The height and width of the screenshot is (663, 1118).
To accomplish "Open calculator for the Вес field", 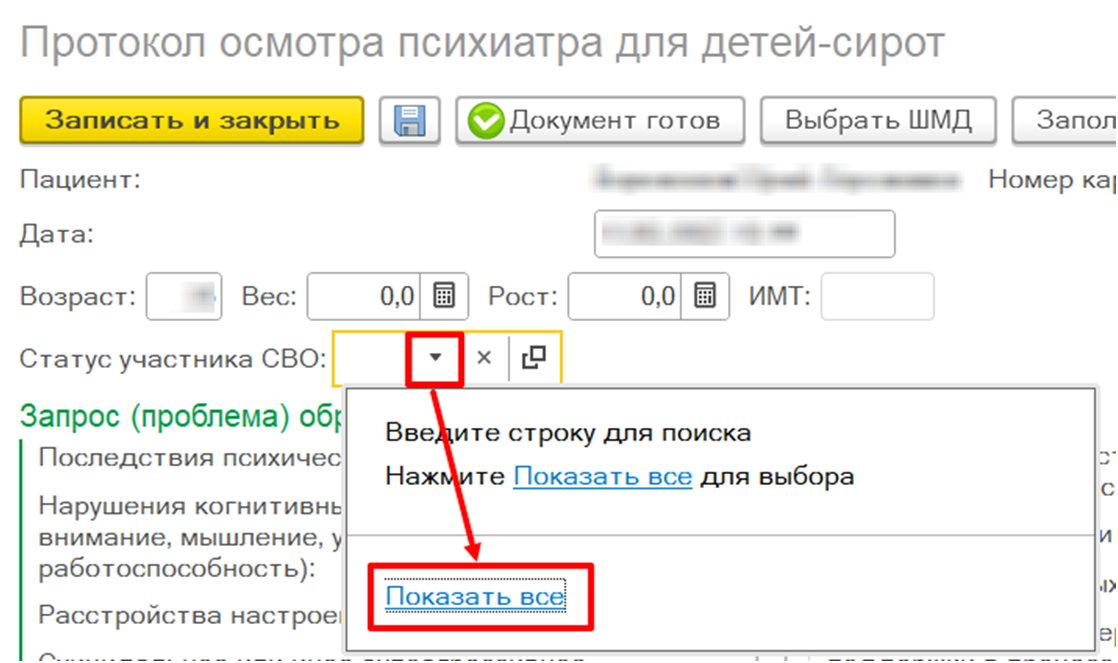I will 444,296.
